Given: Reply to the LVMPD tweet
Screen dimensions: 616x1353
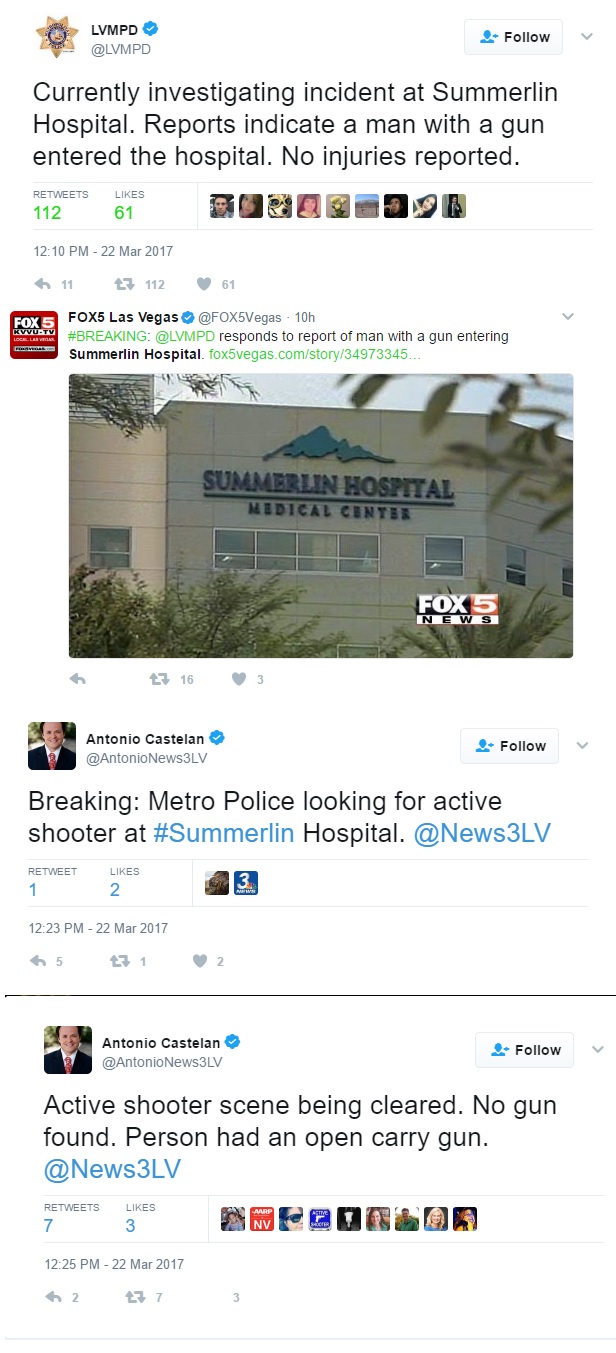Looking at the screenshot, I should pyautogui.click(x=42, y=284).
